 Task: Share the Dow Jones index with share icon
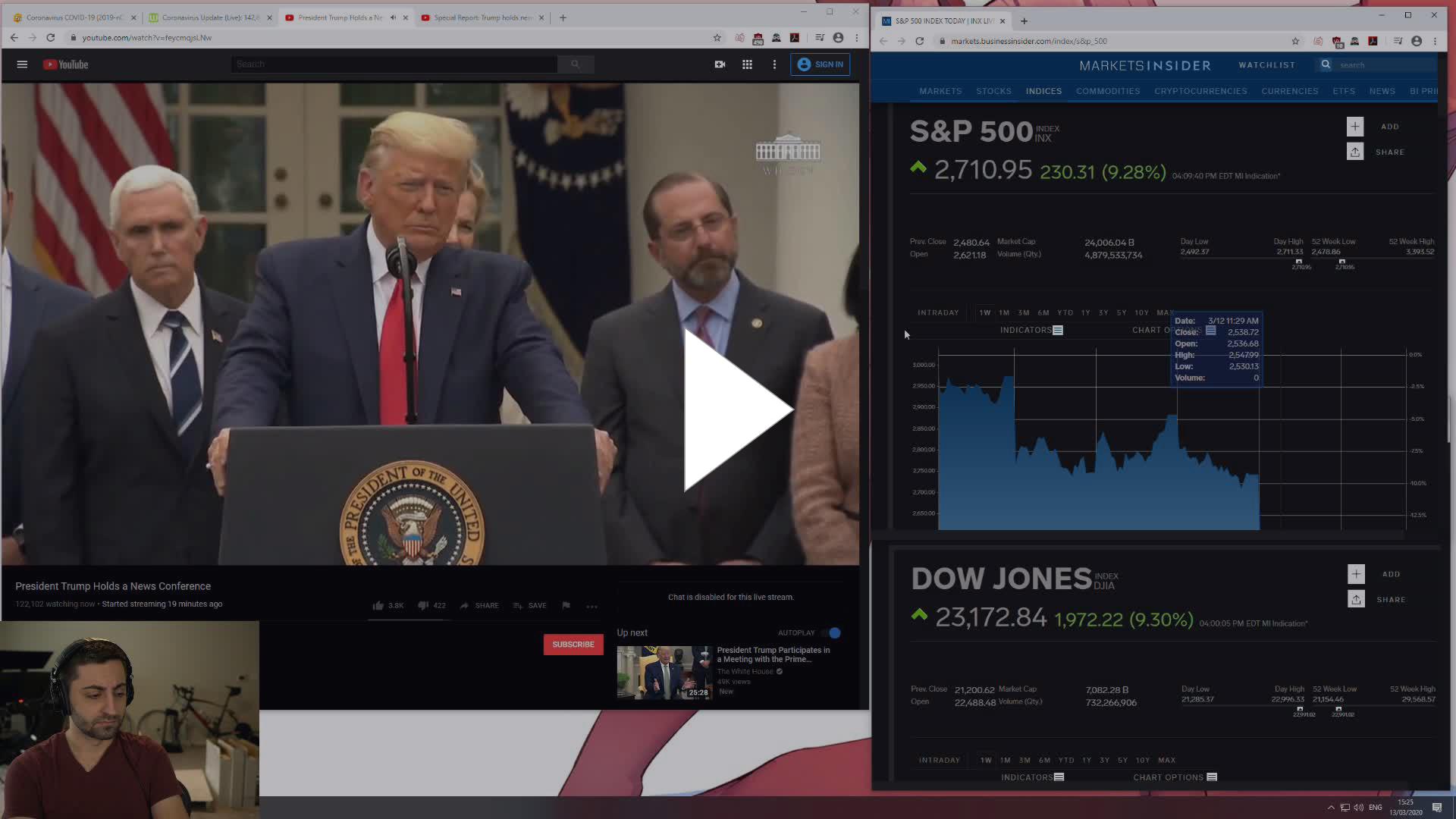[x=1356, y=599]
